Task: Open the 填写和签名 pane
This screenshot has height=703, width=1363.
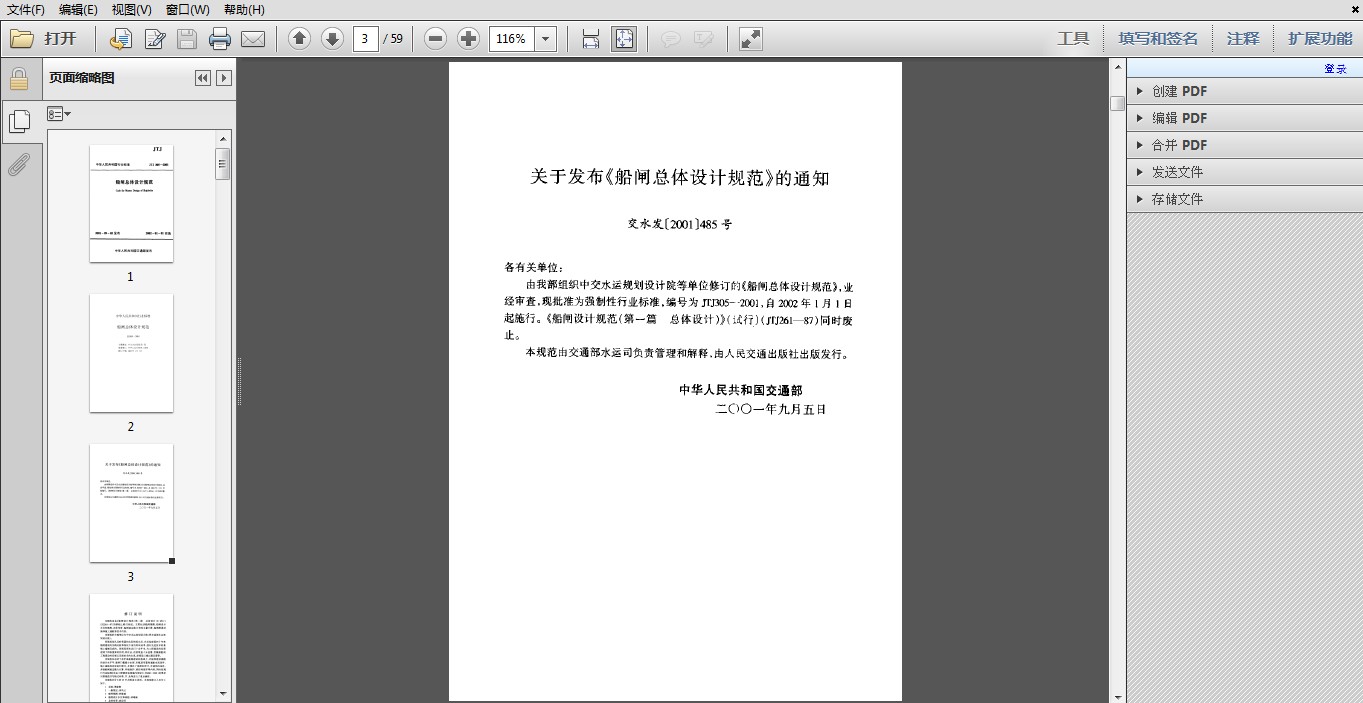Action: coord(1158,39)
